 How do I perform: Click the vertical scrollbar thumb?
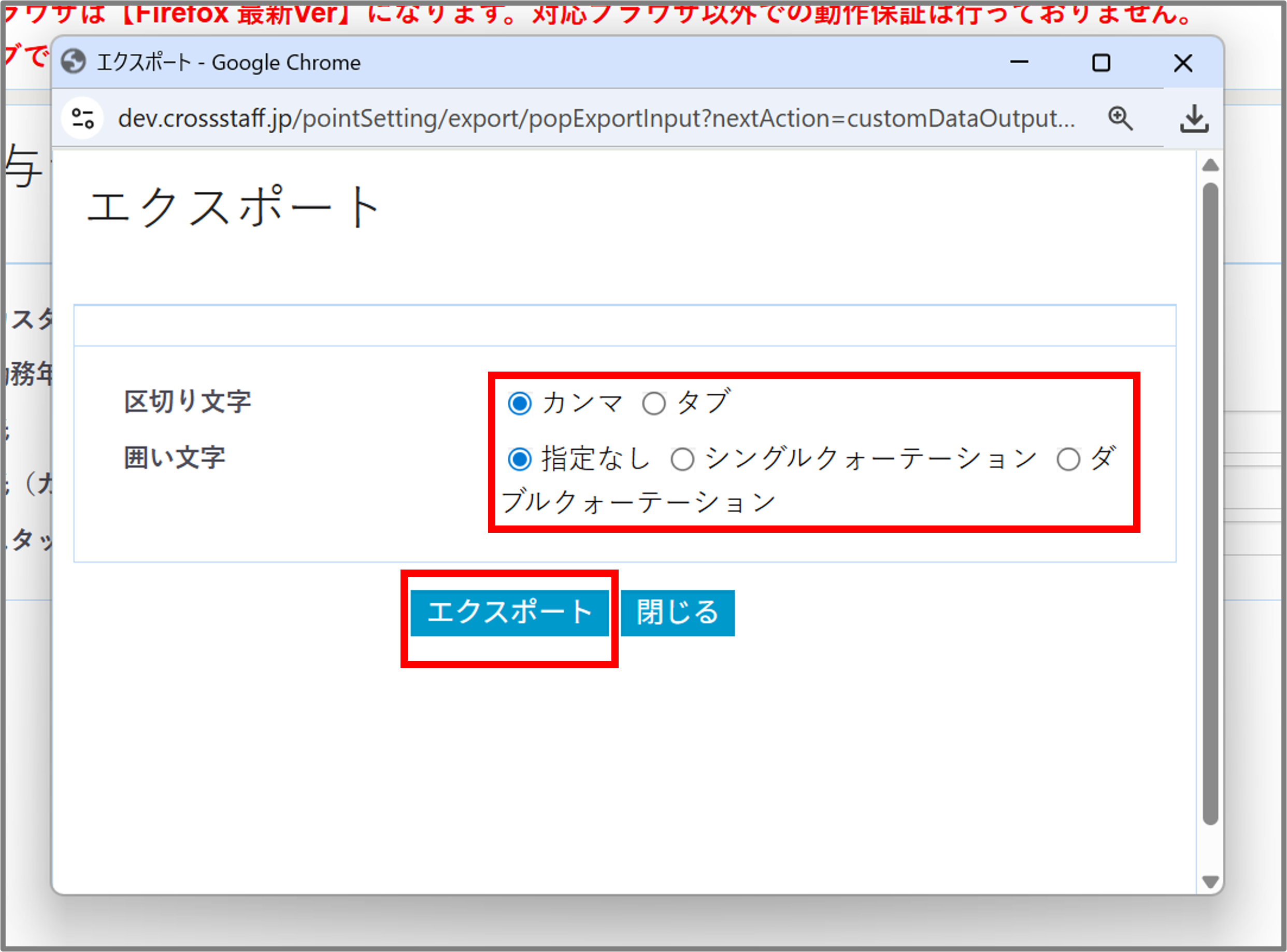click(1210, 504)
